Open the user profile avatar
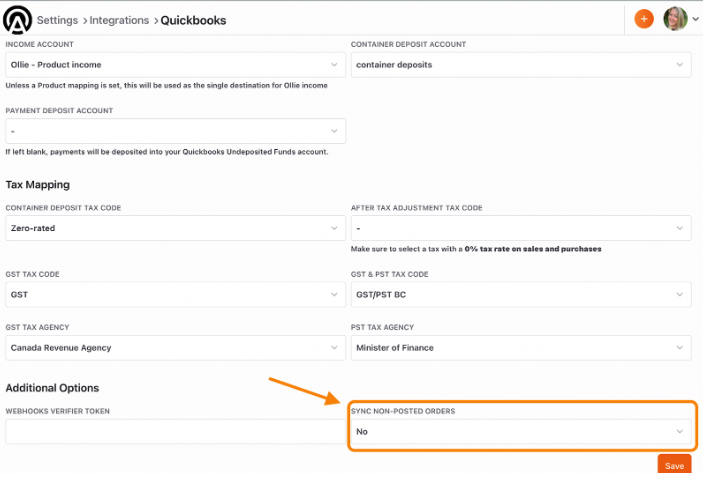This screenshot has width=709, height=487. point(675,19)
